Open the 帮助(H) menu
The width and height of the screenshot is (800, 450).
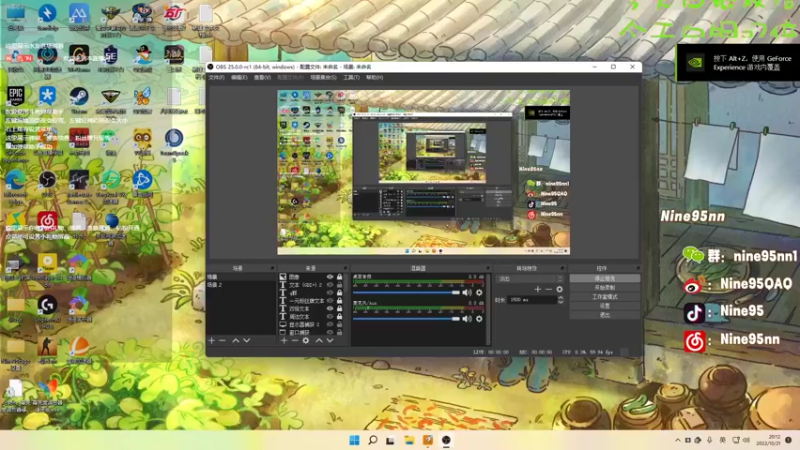click(x=374, y=78)
